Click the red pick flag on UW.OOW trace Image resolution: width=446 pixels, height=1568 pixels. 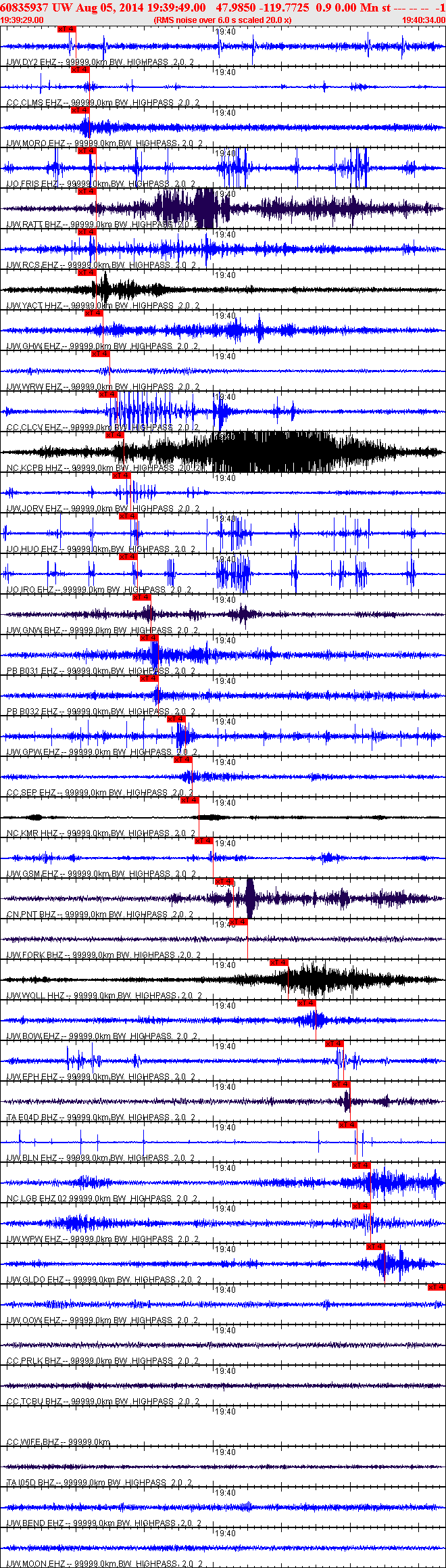tap(437, 1287)
